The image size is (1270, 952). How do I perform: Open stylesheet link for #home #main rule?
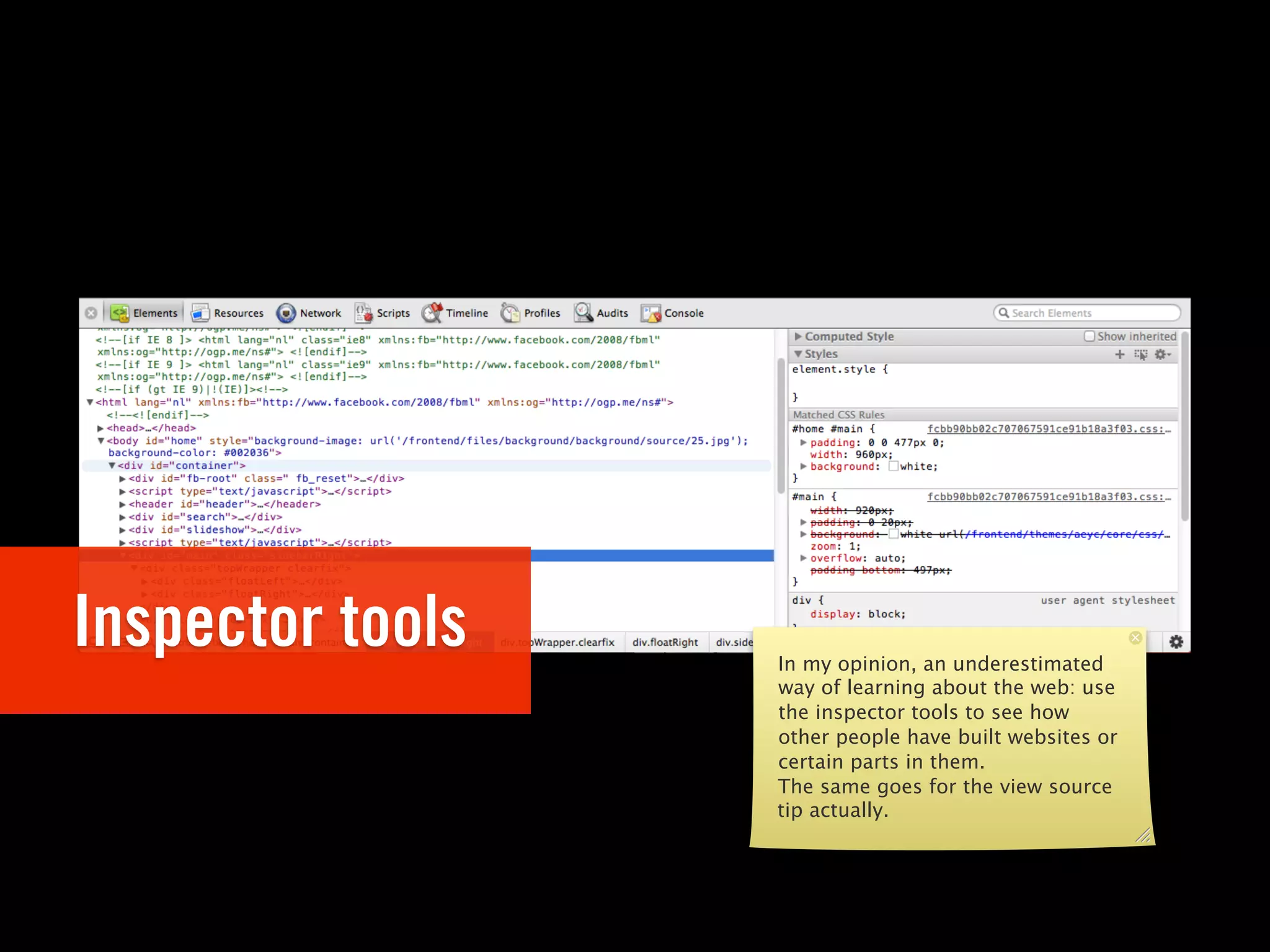(x=1049, y=429)
